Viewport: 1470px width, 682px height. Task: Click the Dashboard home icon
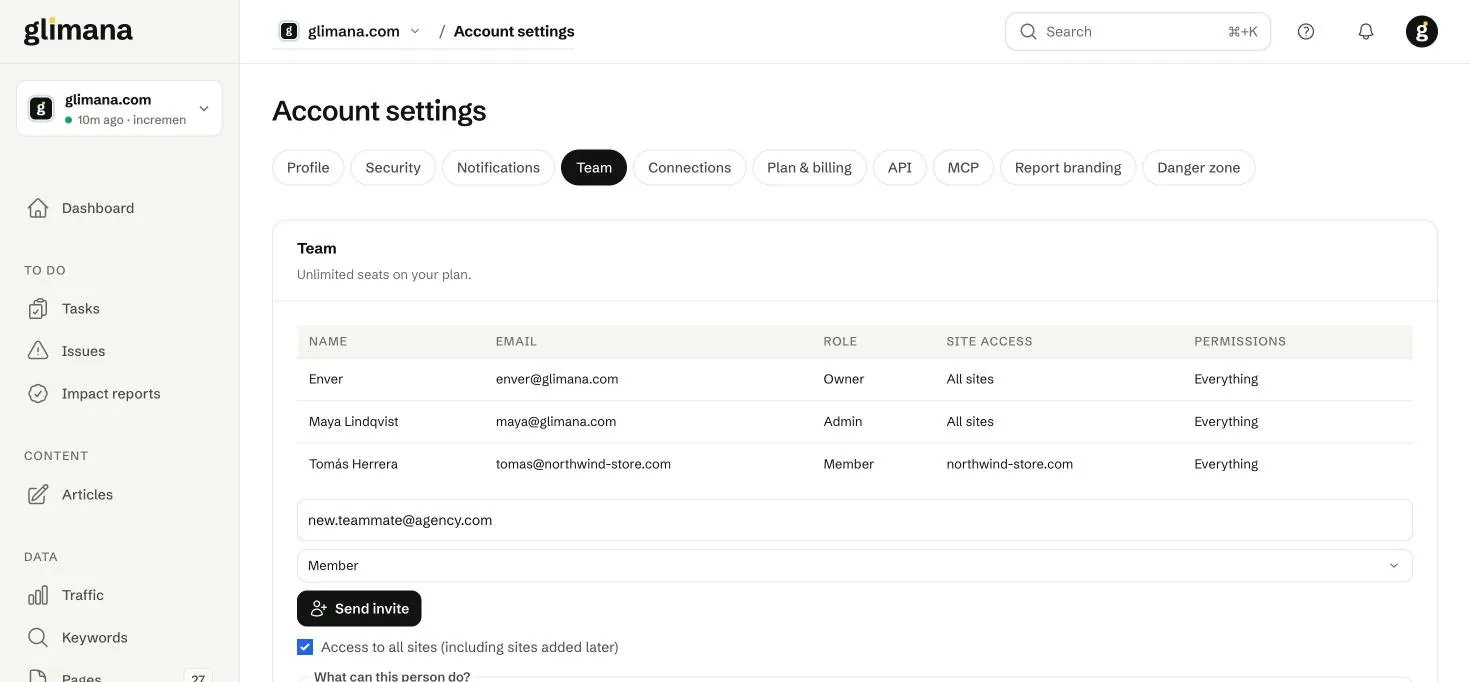(38, 208)
